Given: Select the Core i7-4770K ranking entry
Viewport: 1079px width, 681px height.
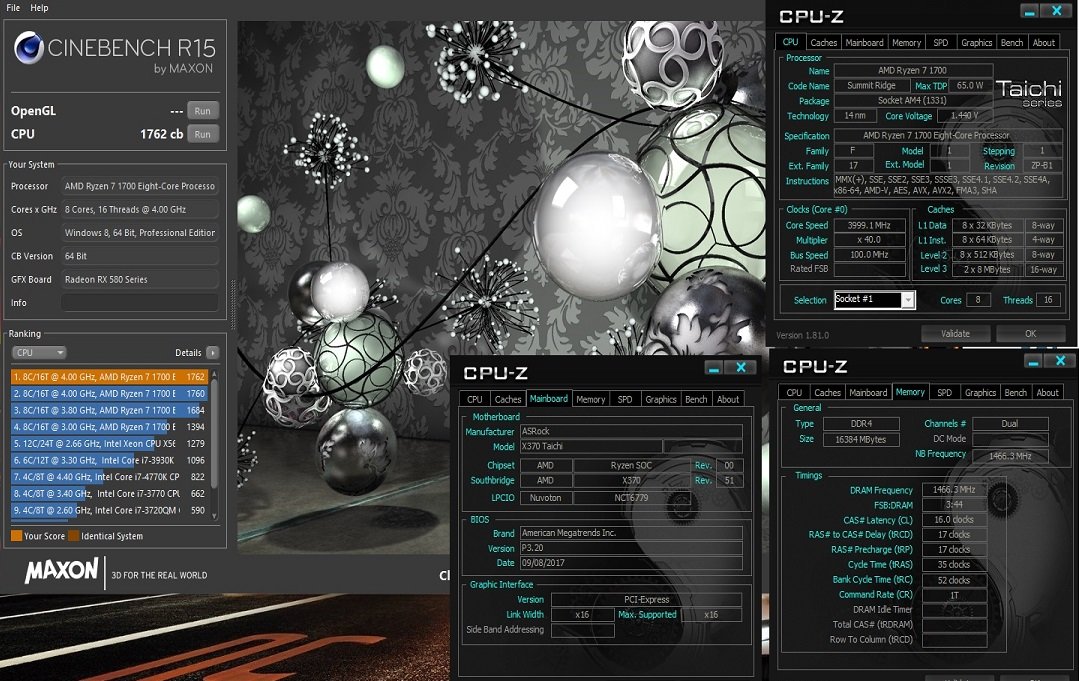Looking at the screenshot, I should [109, 477].
